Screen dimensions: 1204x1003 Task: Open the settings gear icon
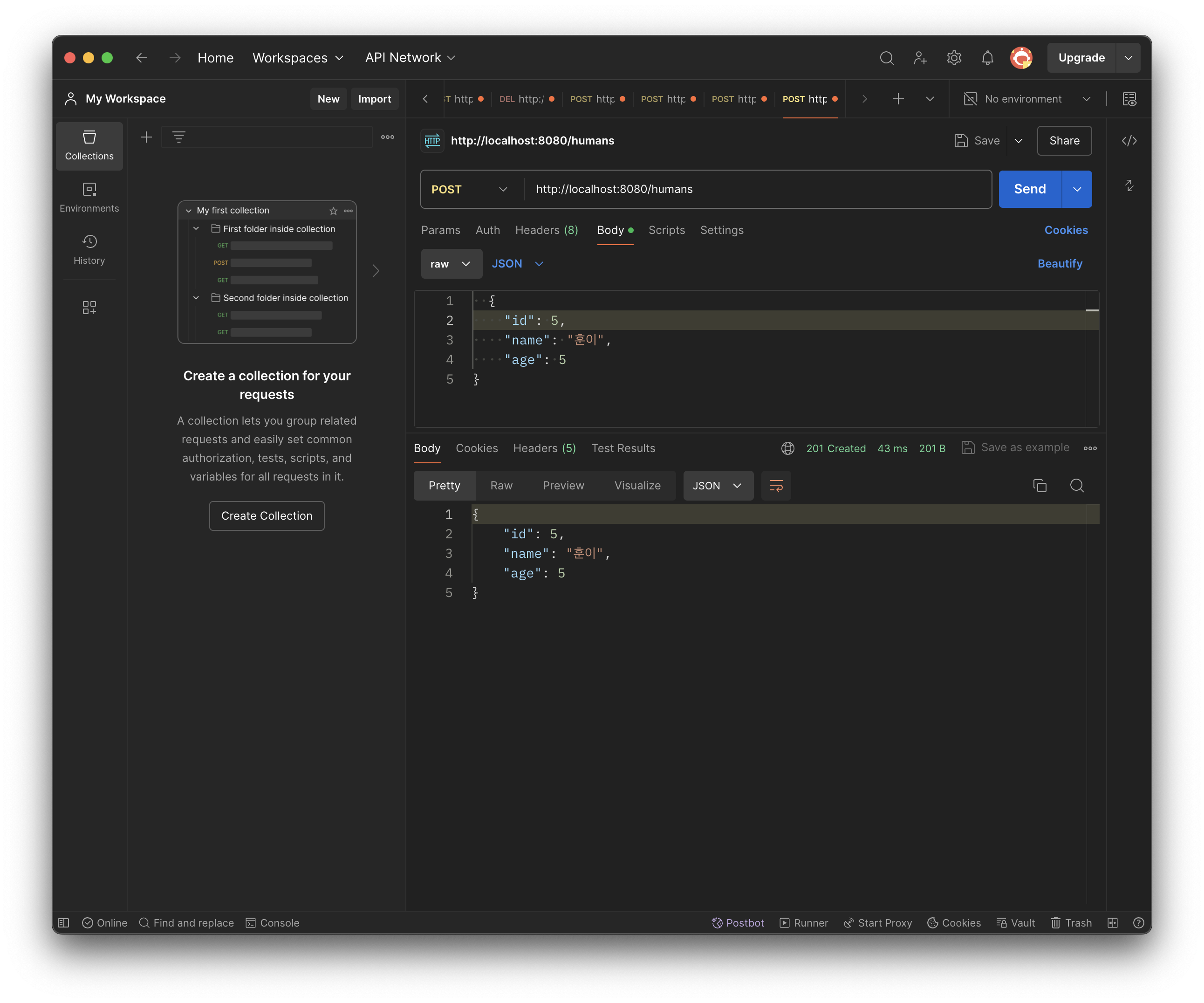pyautogui.click(x=954, y=58)
